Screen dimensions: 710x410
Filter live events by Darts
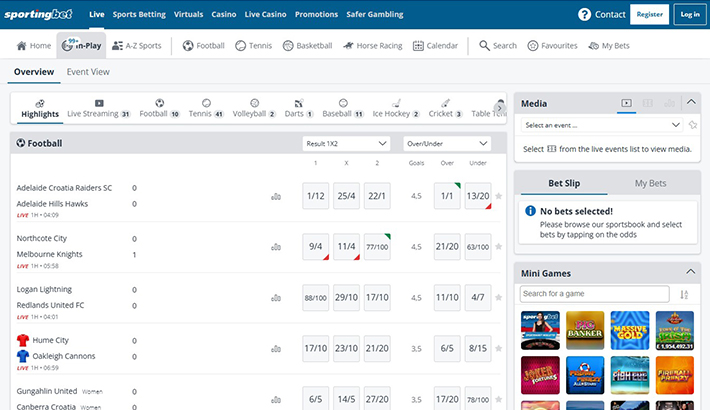tap(299, 109)
